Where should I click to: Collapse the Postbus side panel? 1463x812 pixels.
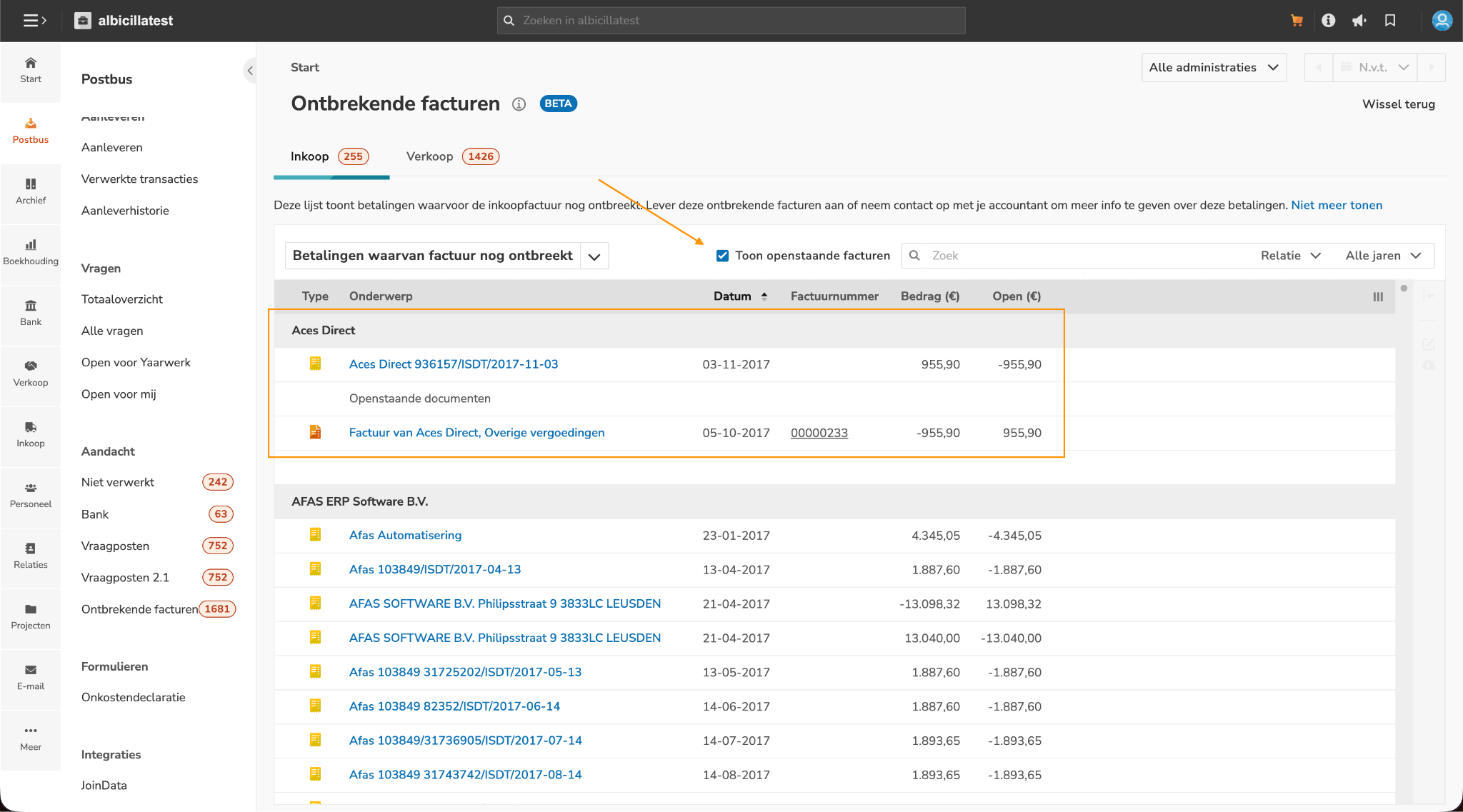[x=250, y=70]
